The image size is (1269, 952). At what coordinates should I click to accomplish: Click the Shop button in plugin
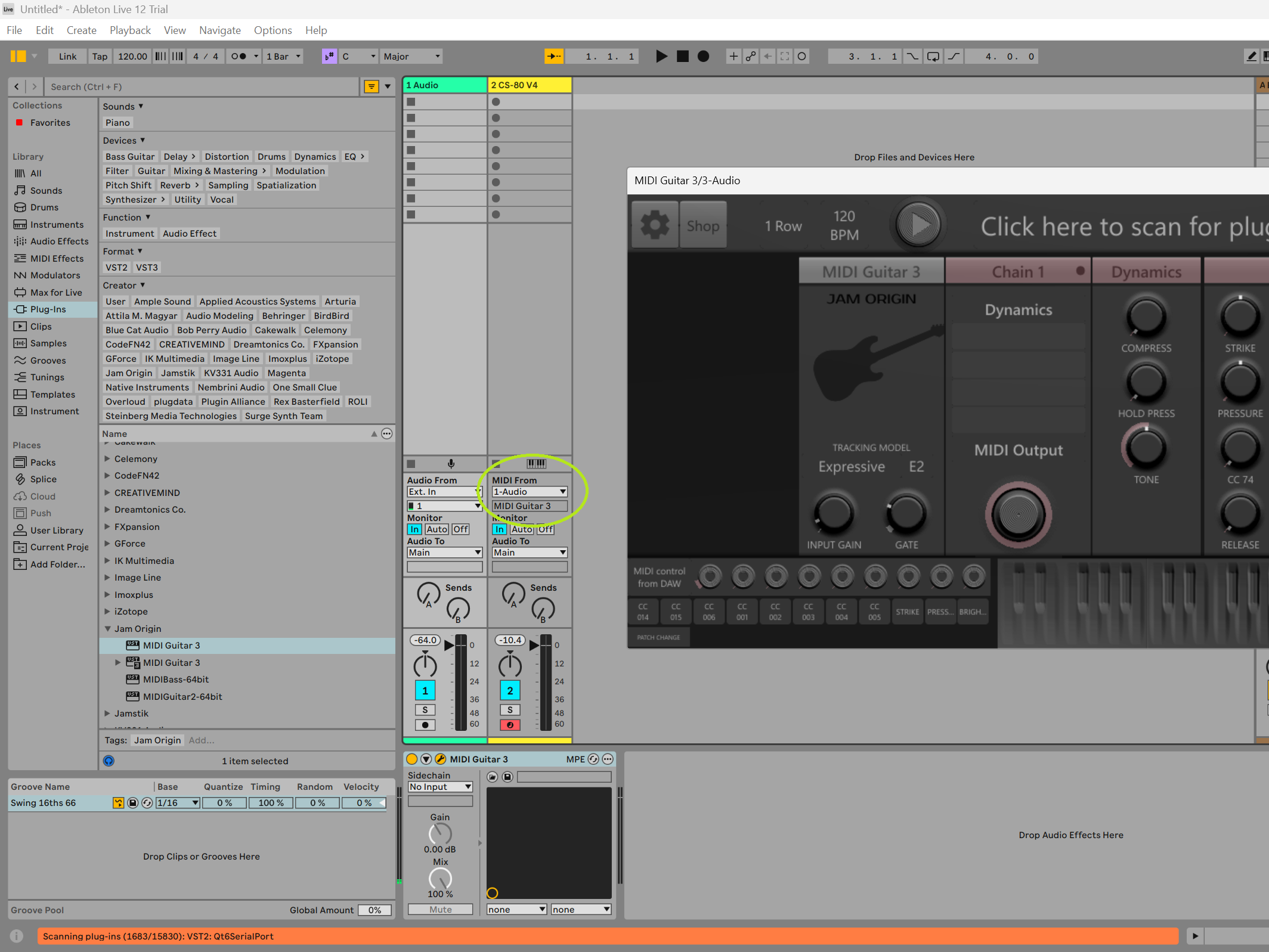(702, 226)
